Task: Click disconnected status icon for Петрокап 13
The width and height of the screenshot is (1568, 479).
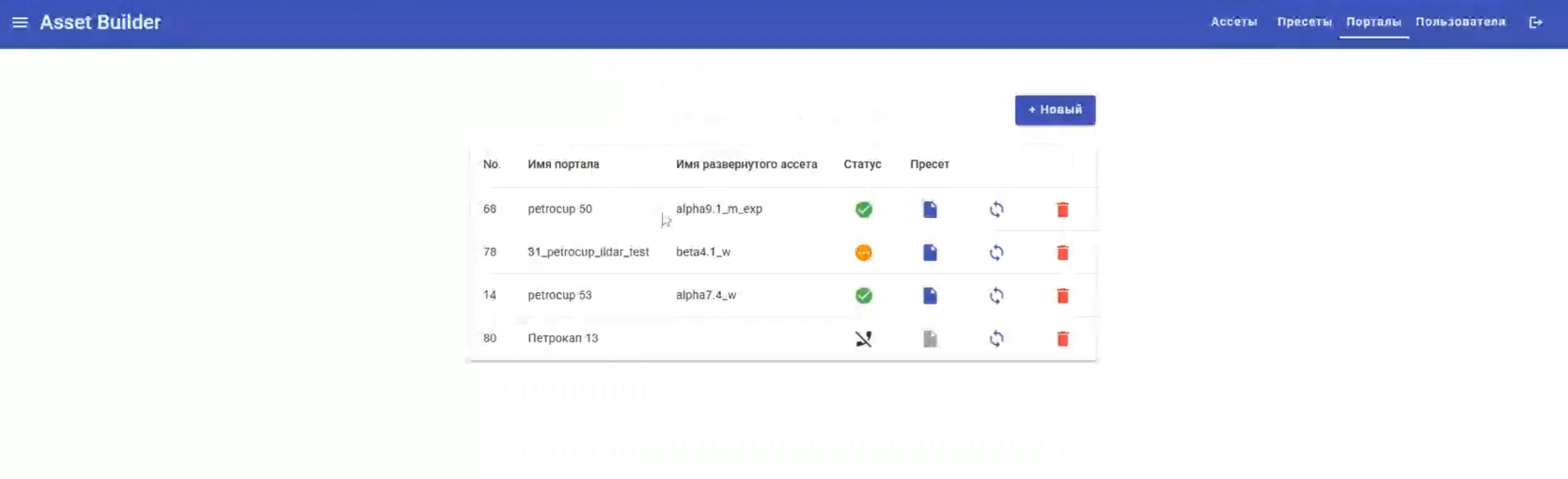Action: point(863,339)
